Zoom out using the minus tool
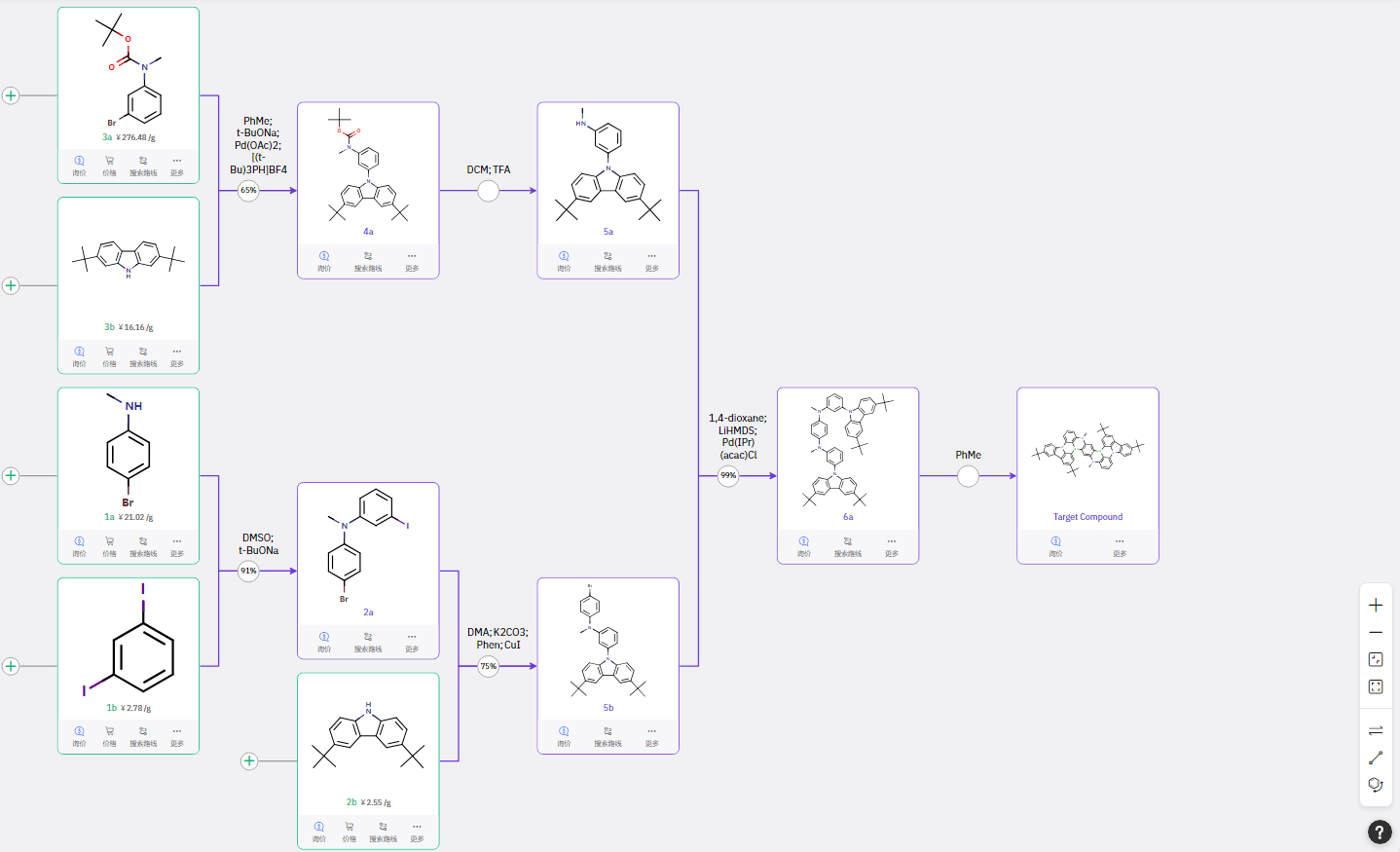The width and height of the screenshot is (1400, 852). point(1375,632)
